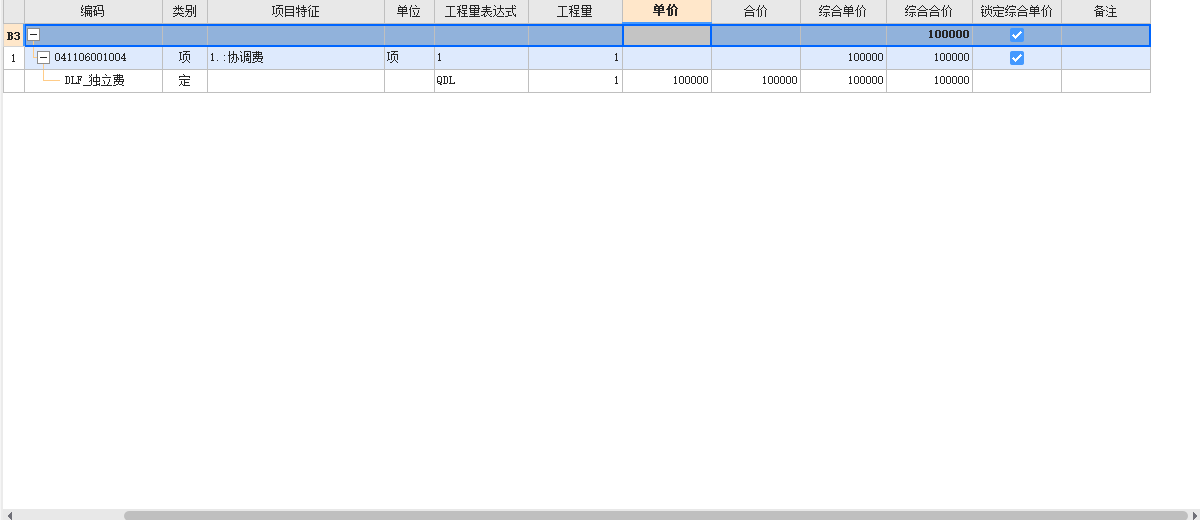Select 综合合价 cell in DLF_独立费 row
This screenshot has width=1200, height=520.
click(929, 81)
